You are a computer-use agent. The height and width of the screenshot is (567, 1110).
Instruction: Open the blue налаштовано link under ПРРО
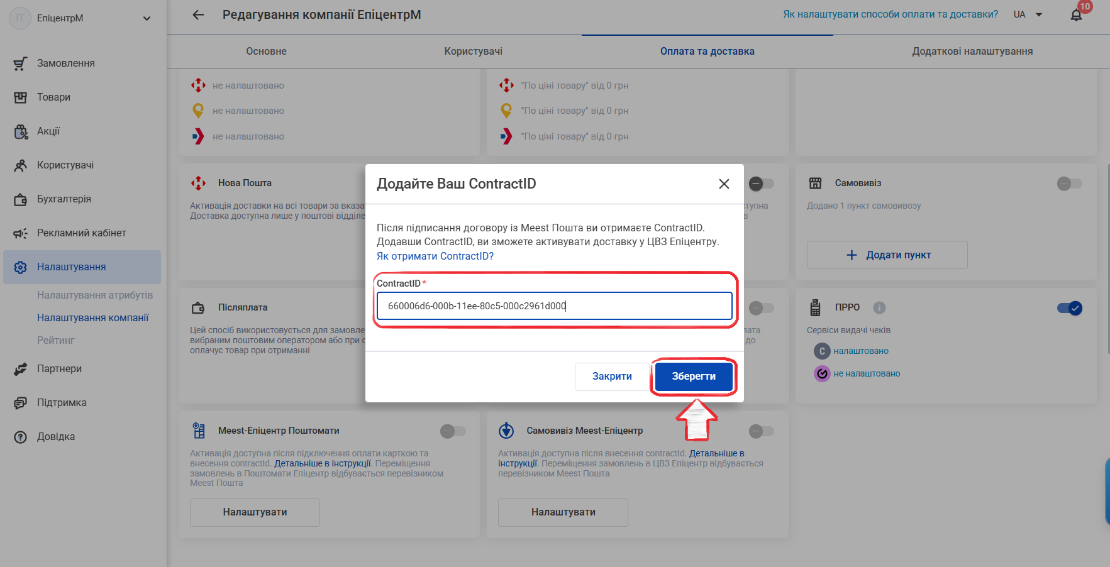[861, 350]
